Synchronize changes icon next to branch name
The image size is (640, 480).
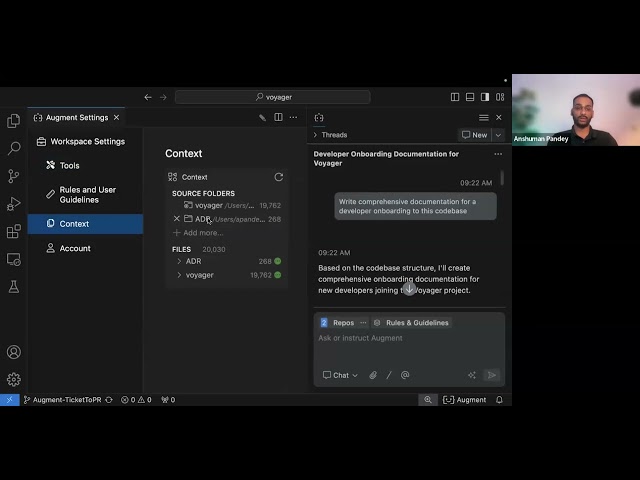click(x=109, y=400)
